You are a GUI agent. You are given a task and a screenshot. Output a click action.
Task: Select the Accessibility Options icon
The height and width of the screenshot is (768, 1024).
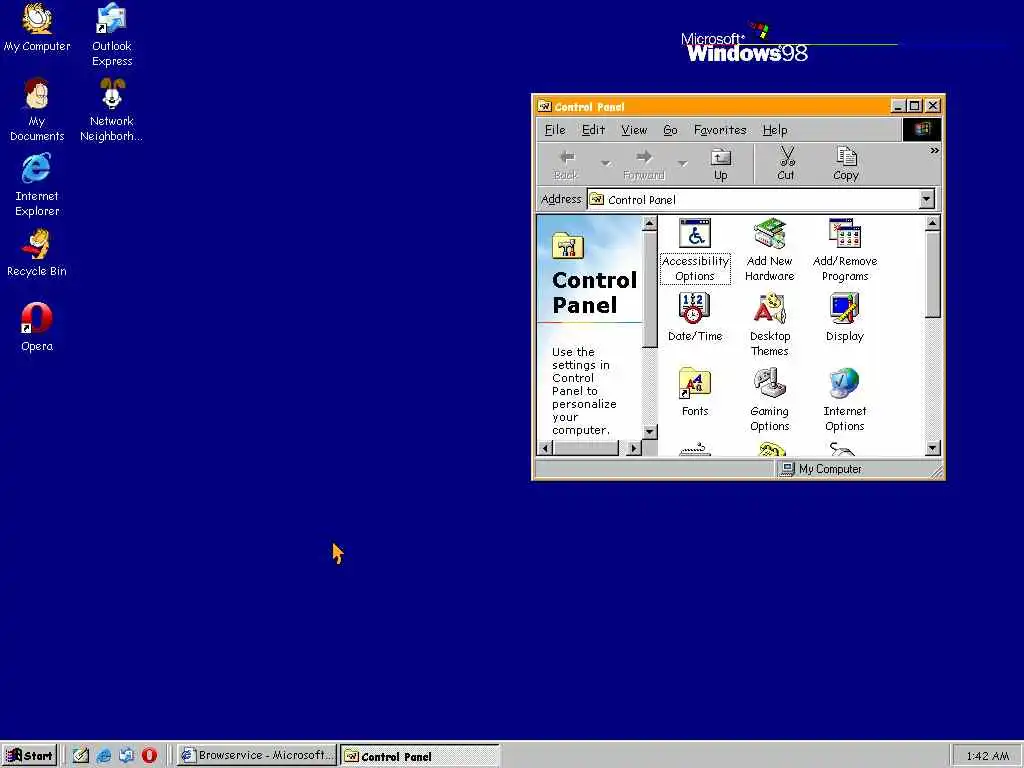(695, 250)
